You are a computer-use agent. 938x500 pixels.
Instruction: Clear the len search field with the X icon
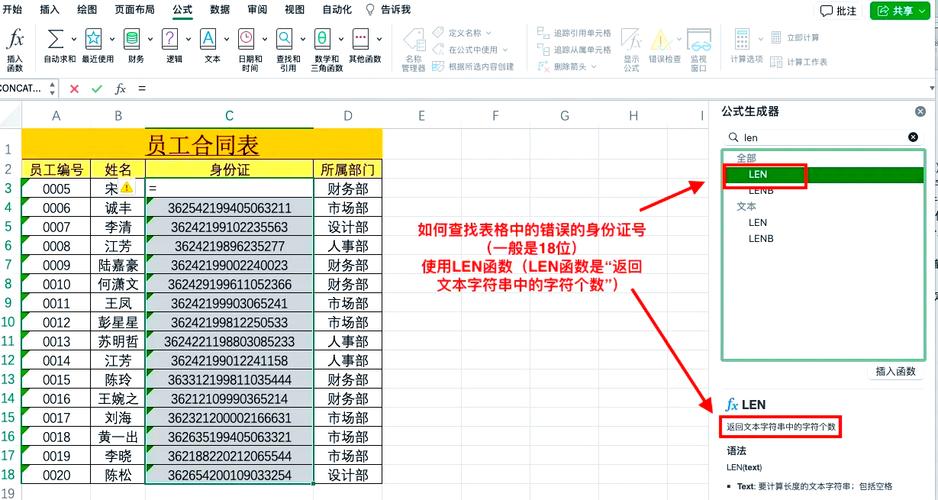[913, 137]
